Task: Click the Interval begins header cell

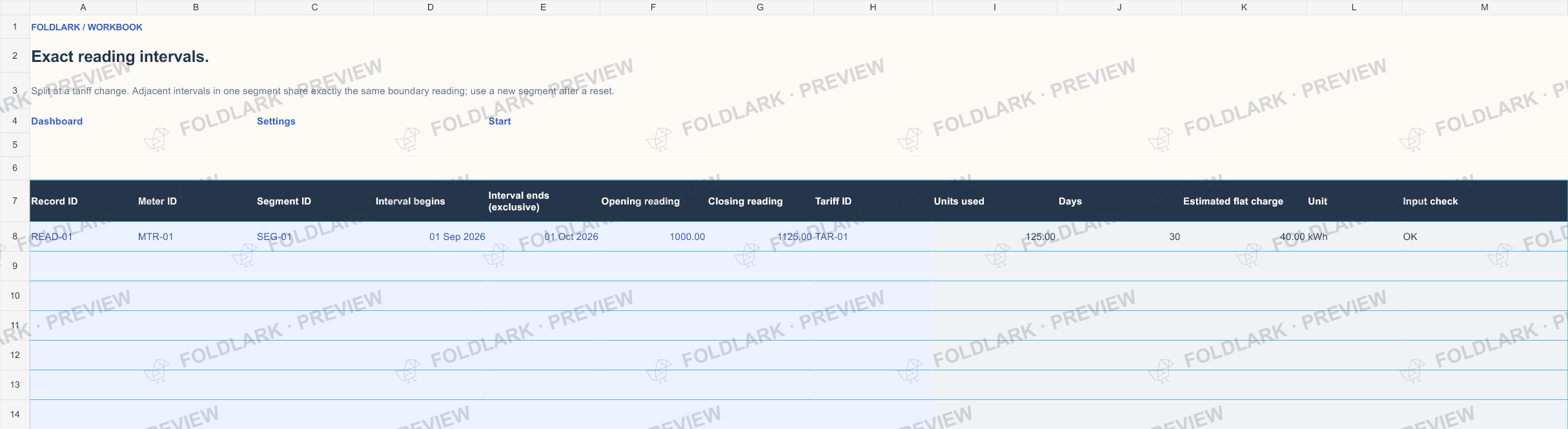Action: click(431, 201)
